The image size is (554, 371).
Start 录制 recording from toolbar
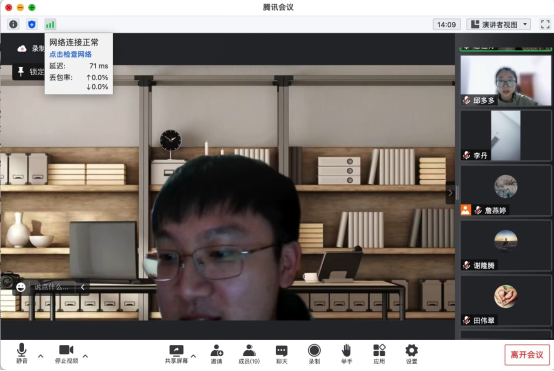[314, 354]
